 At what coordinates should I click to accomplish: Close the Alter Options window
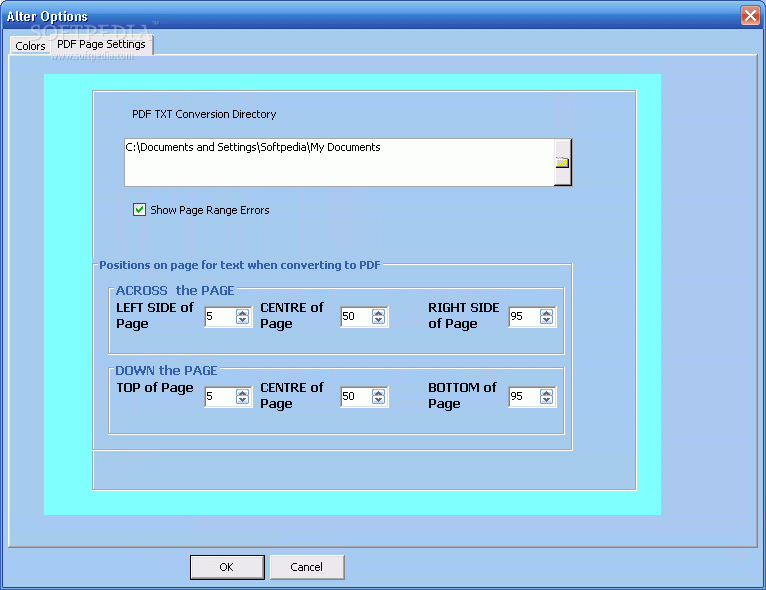click(x=750, y=15)
